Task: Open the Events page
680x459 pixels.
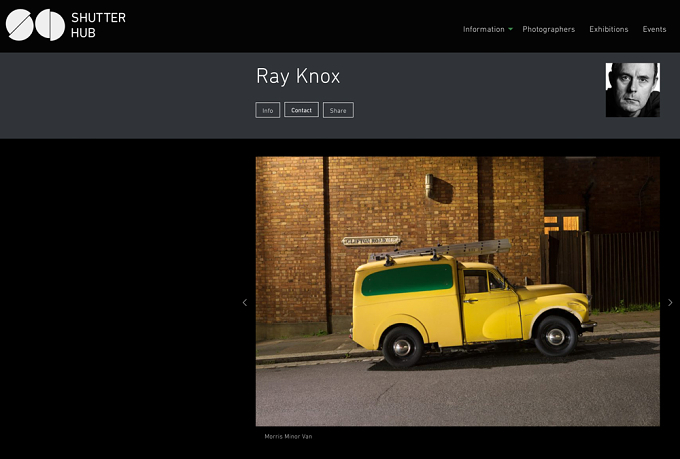Action: tap(654, 29)
